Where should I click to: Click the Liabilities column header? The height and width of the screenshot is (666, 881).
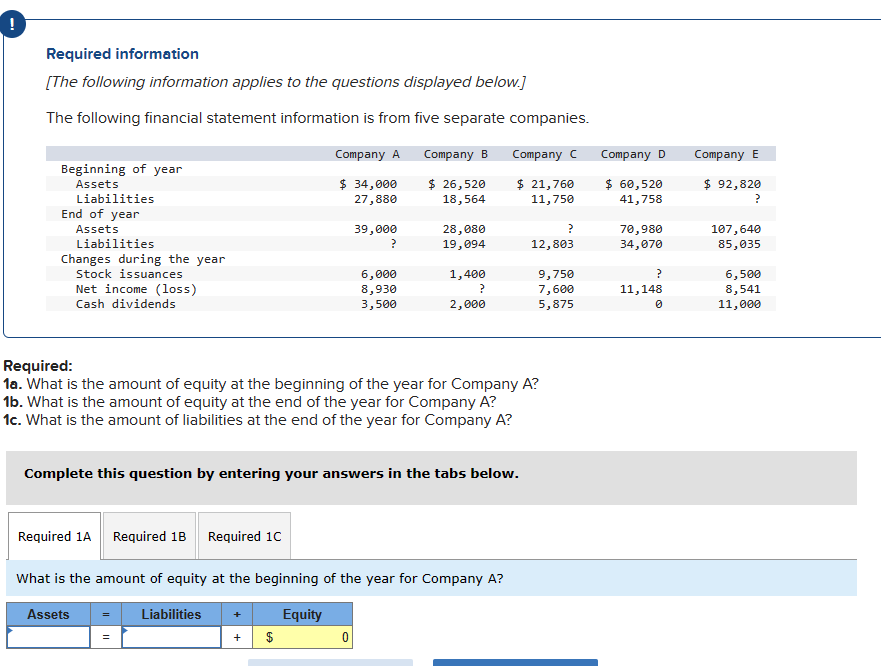[x=171, y=614]
